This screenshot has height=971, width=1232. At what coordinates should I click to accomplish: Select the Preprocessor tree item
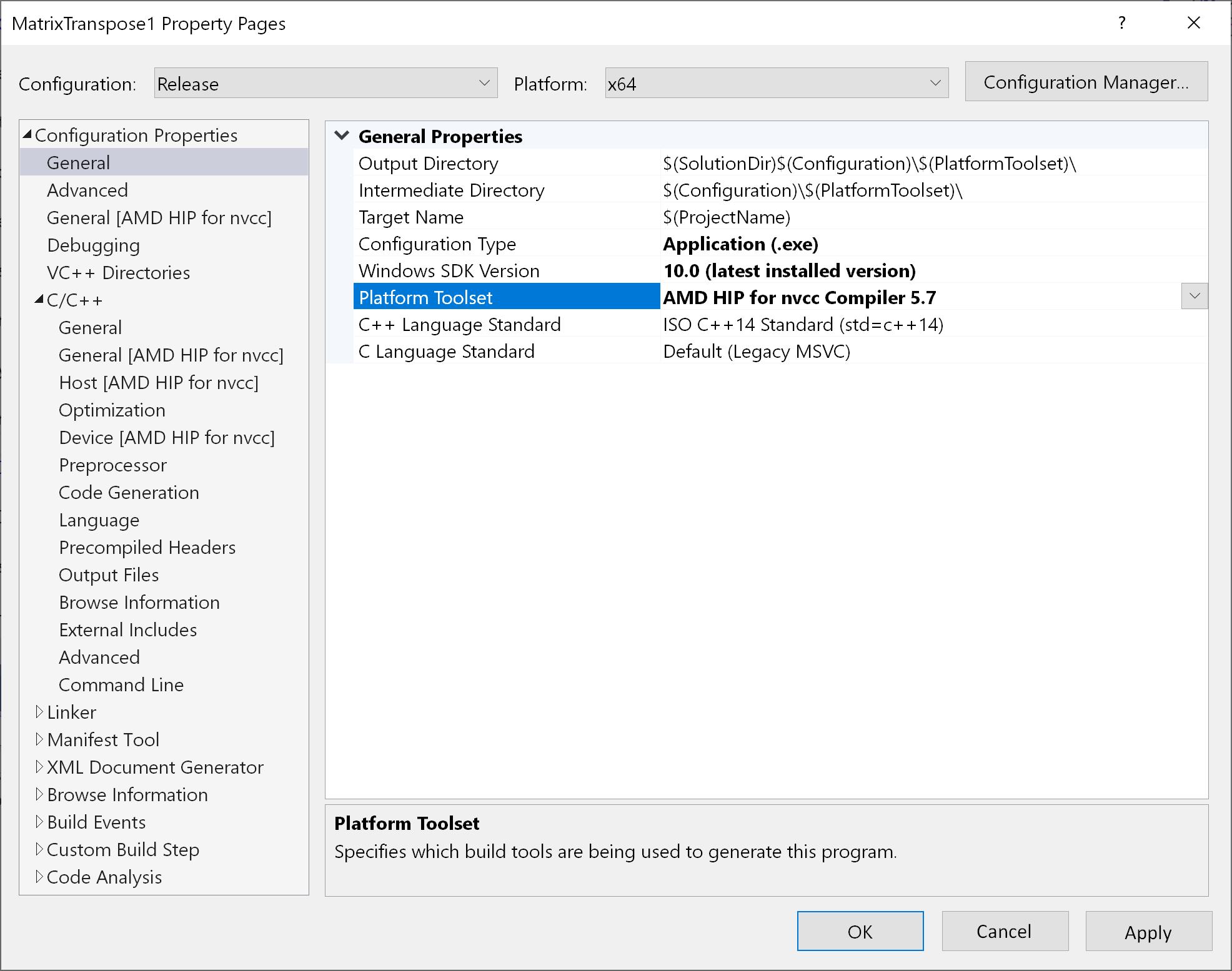[113, 465]
